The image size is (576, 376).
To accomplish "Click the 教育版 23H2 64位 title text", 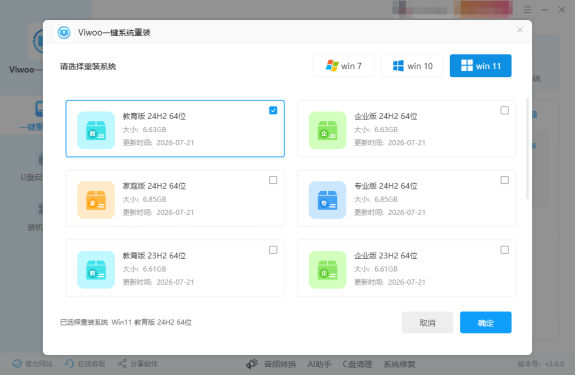I will [154, 256].
